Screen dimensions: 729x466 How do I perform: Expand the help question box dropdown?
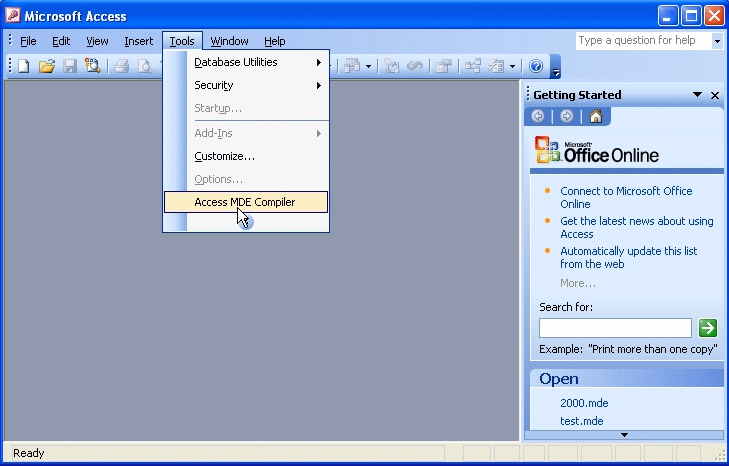(x=717, y=41)
